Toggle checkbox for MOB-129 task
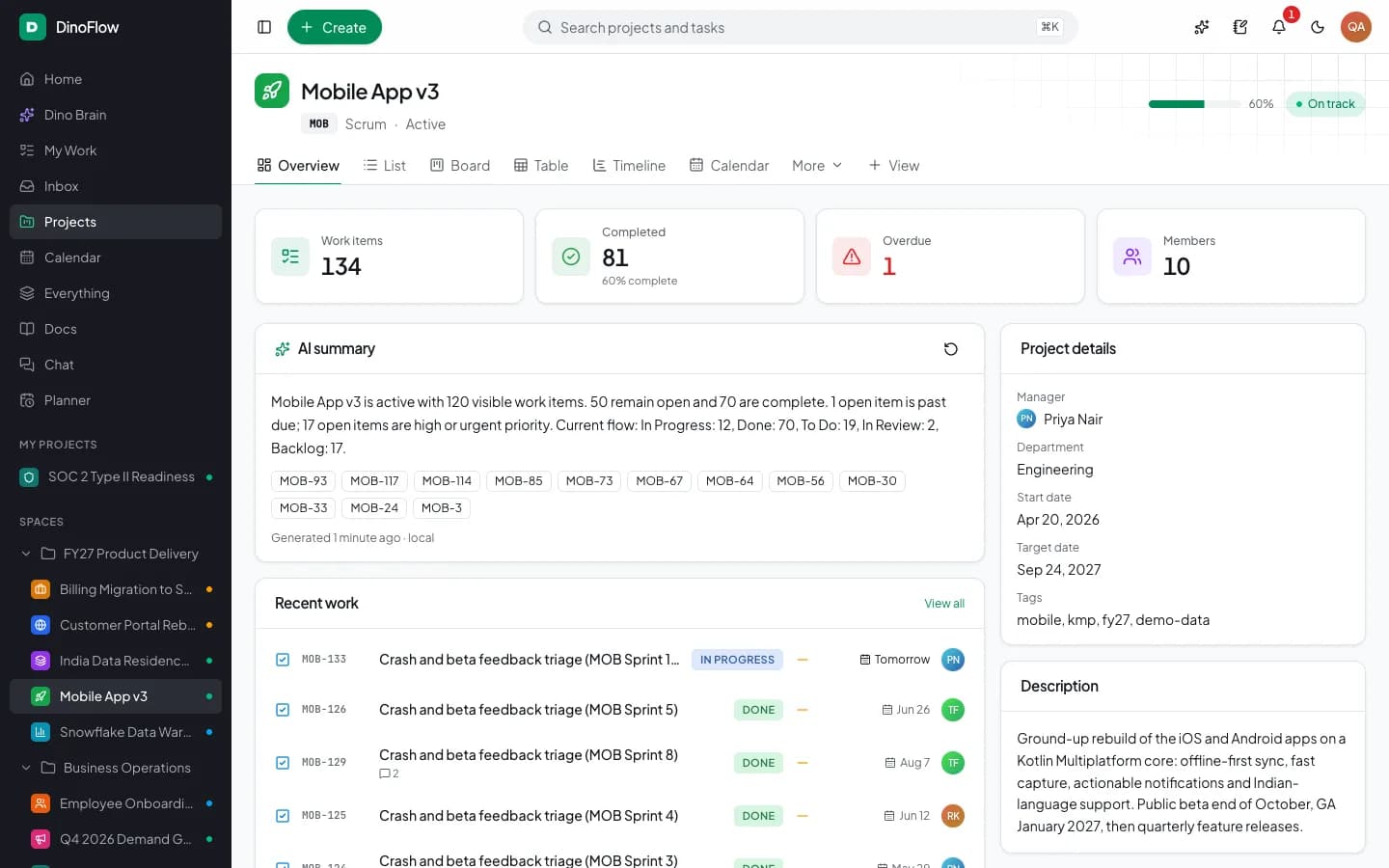 283,763
